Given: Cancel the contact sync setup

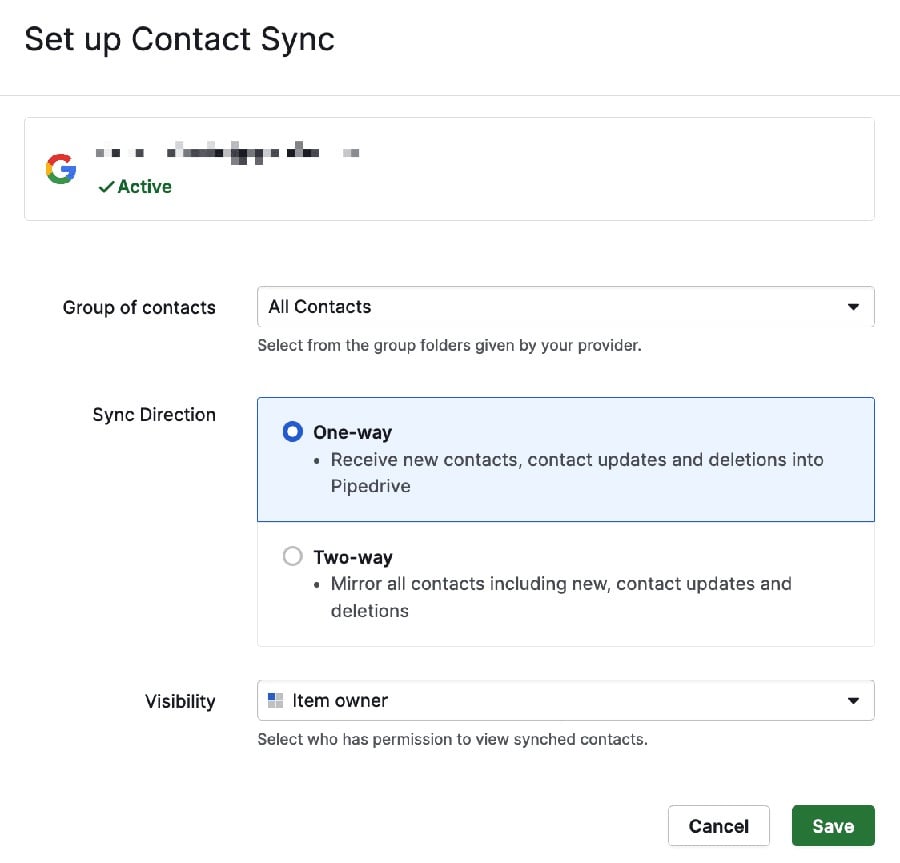Looking at the screenshot, I should coord(718,825).
